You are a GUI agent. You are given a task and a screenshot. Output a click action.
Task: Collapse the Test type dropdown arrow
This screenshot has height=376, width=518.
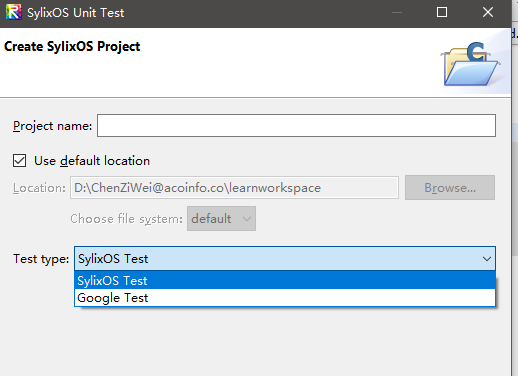point(487,259)
